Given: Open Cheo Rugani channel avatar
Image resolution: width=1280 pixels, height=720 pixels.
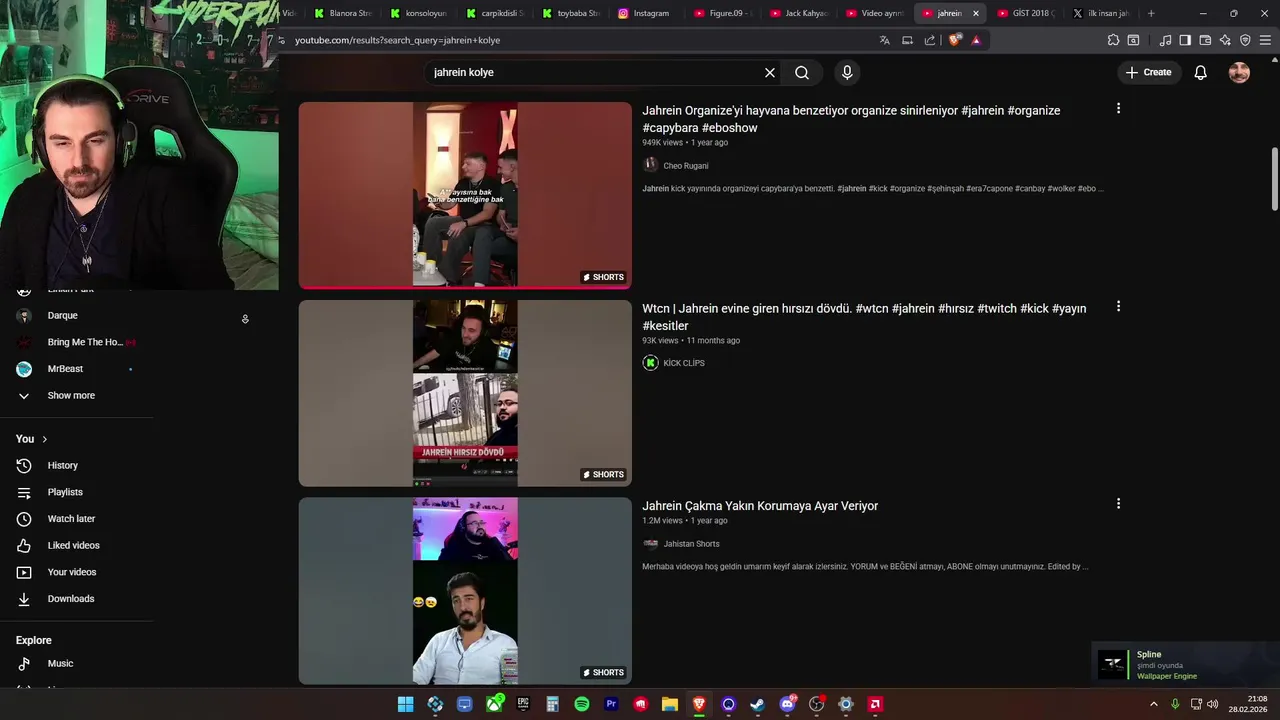Looking at the screenshot, I should 650,165.
